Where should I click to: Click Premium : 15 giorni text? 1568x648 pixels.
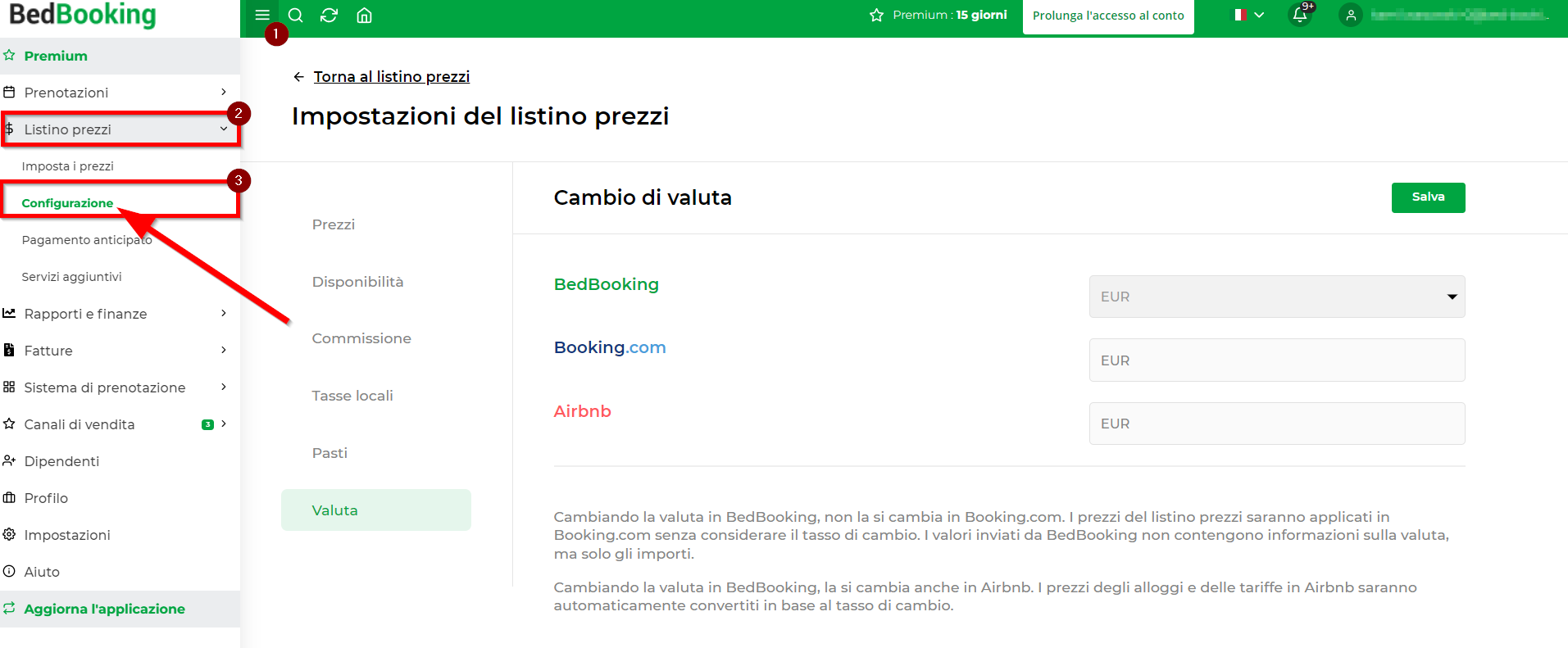pos(950,15)
